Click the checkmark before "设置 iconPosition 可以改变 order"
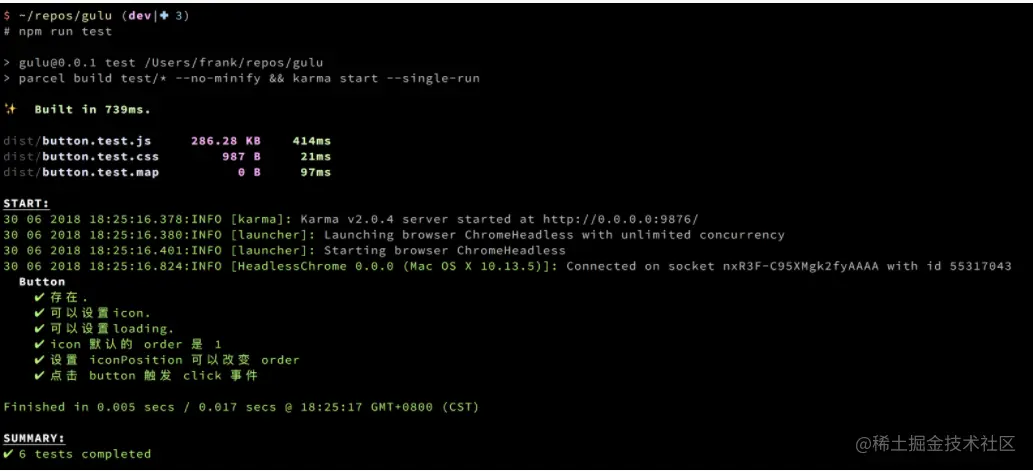 (39, 360)
